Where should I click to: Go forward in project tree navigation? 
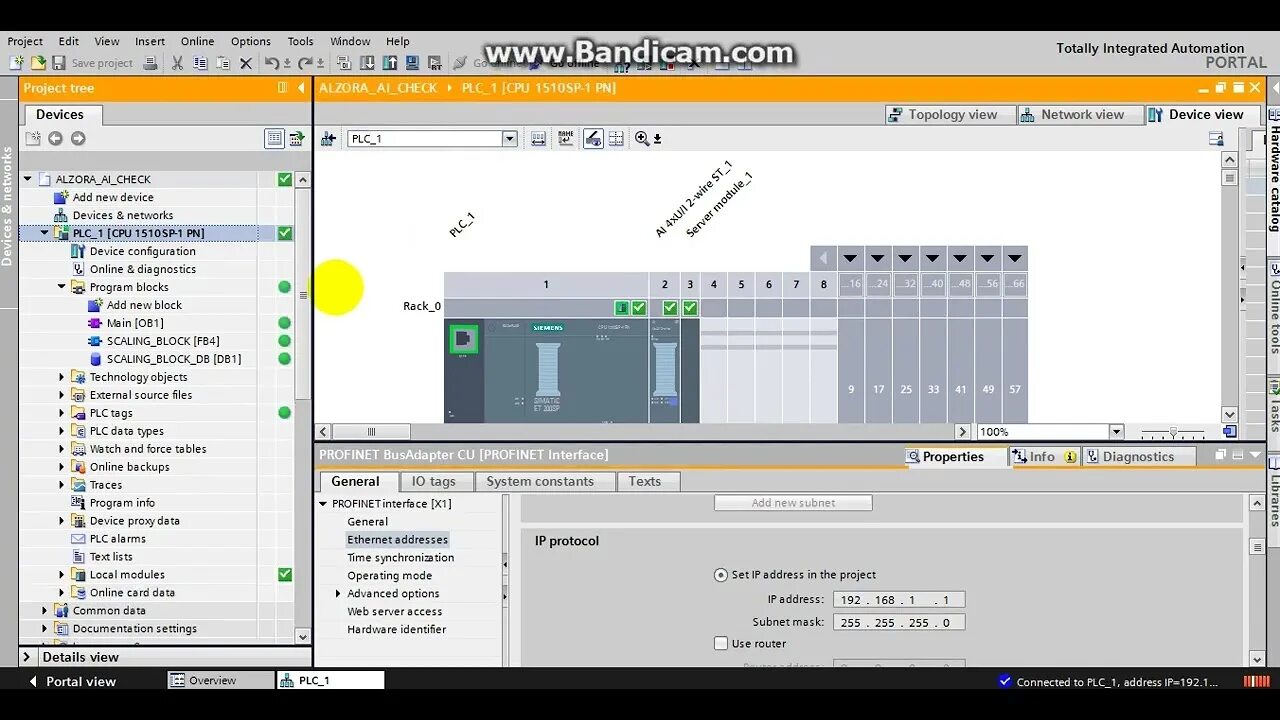[78, 139]
